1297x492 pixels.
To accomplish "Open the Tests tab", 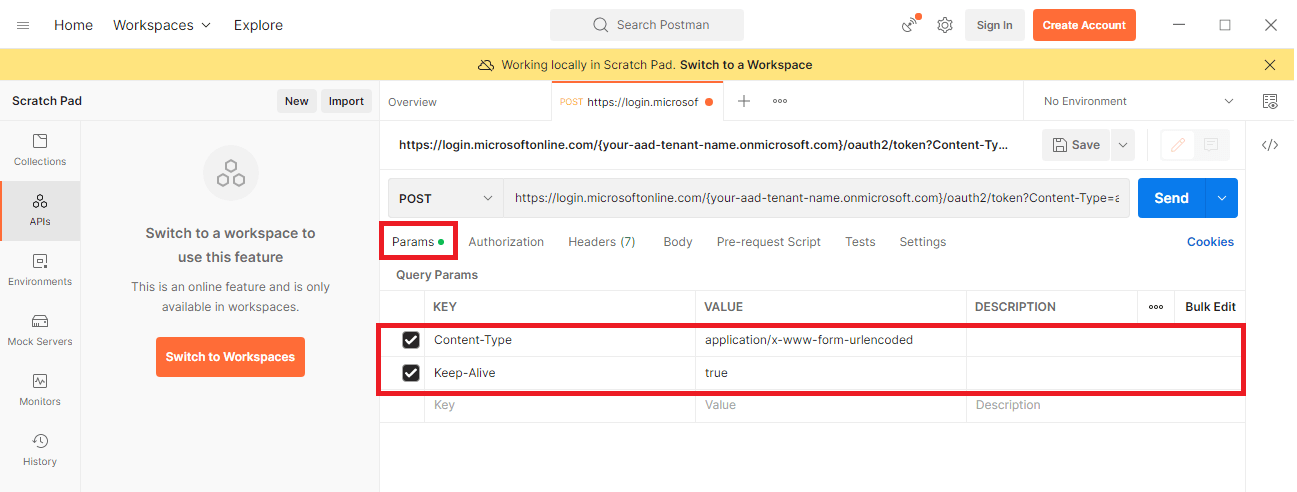I will [860, 242].
